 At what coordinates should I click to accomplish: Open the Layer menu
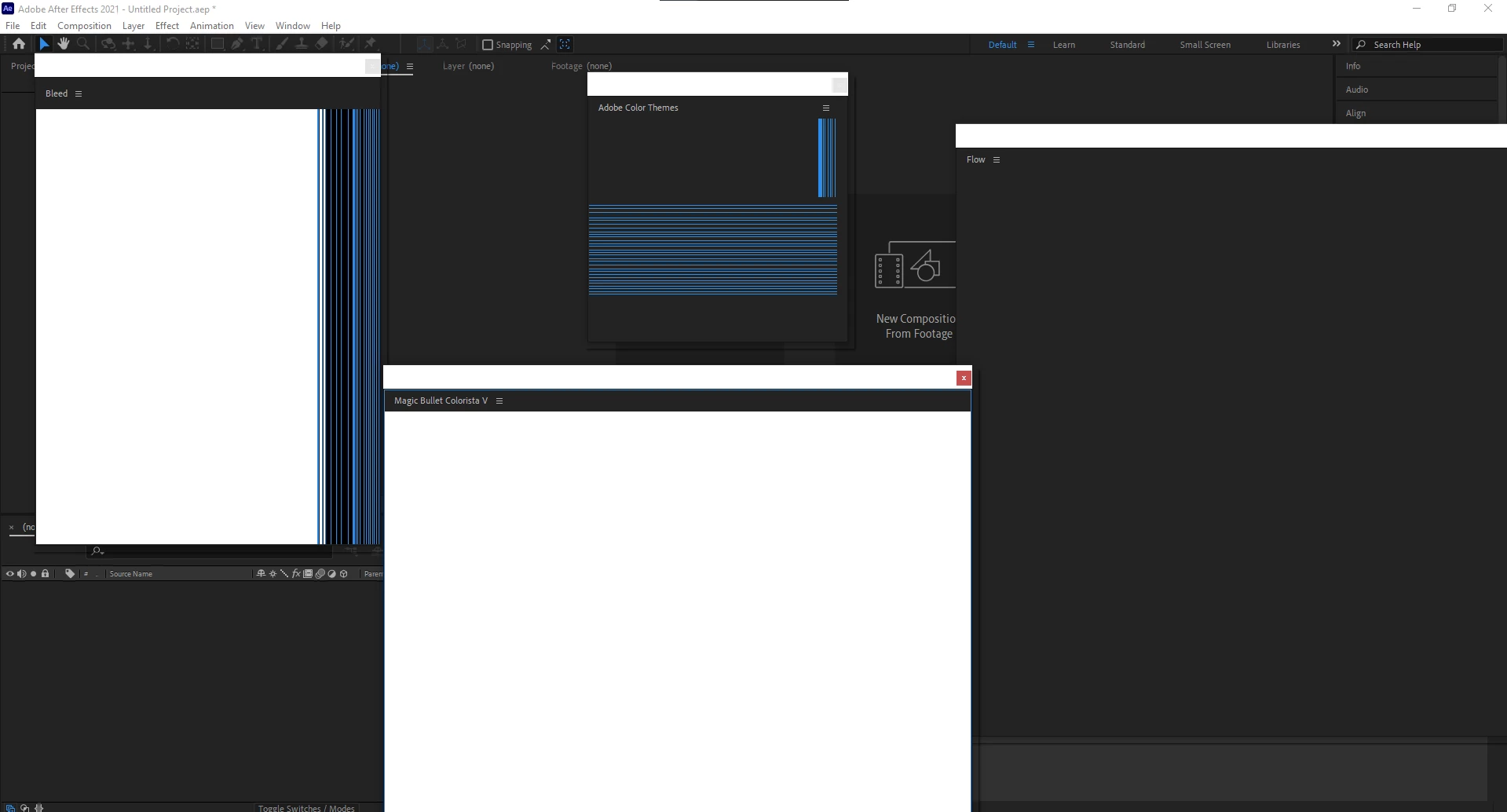[134, 26]
